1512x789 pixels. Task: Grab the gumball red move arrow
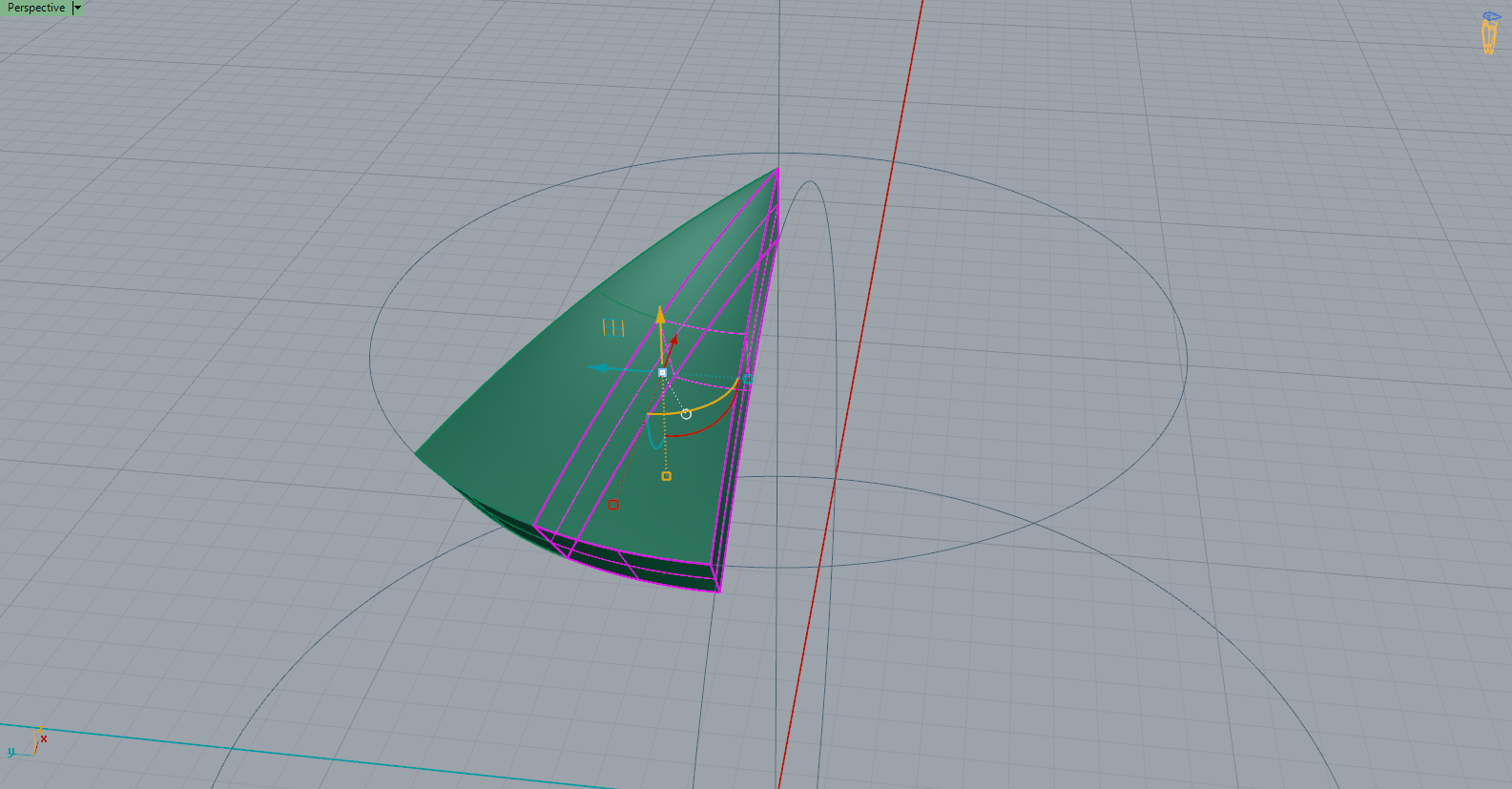pyautogui.click(x=673, y=343)
